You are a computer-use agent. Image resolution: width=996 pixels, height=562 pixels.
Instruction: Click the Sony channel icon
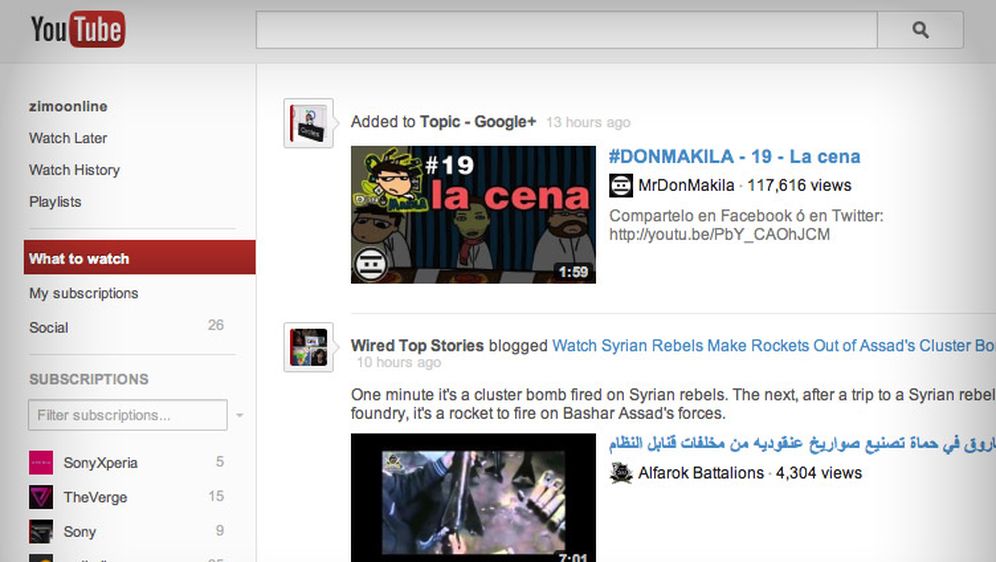tap(41, 532)
